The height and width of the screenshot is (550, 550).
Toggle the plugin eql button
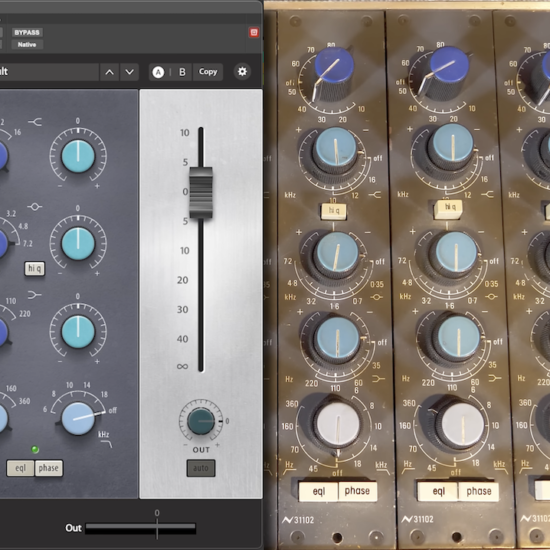point(20,468)
